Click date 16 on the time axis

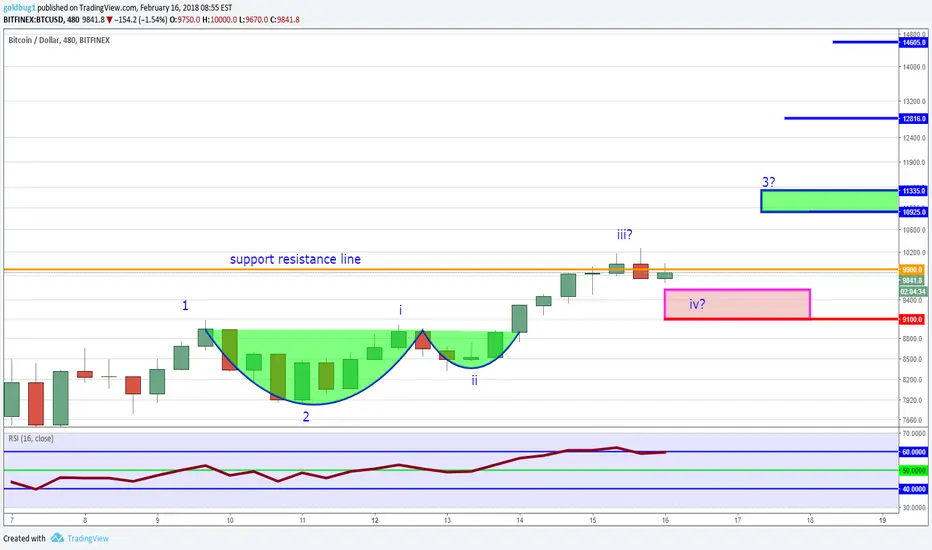[x=665, y=520]
